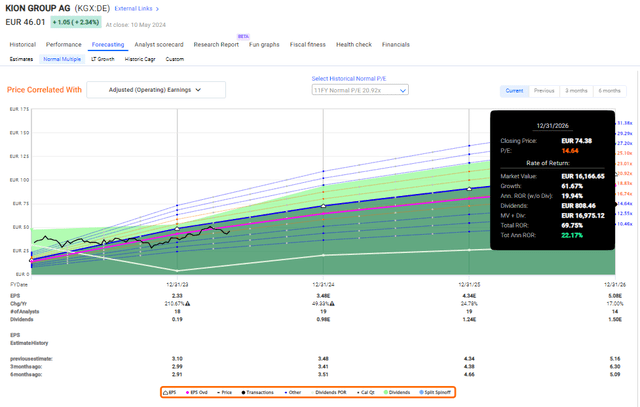Toggle the Split Spinoff legend item
Image resolution: width=640 pixels, height=407 pixels.
435,392
